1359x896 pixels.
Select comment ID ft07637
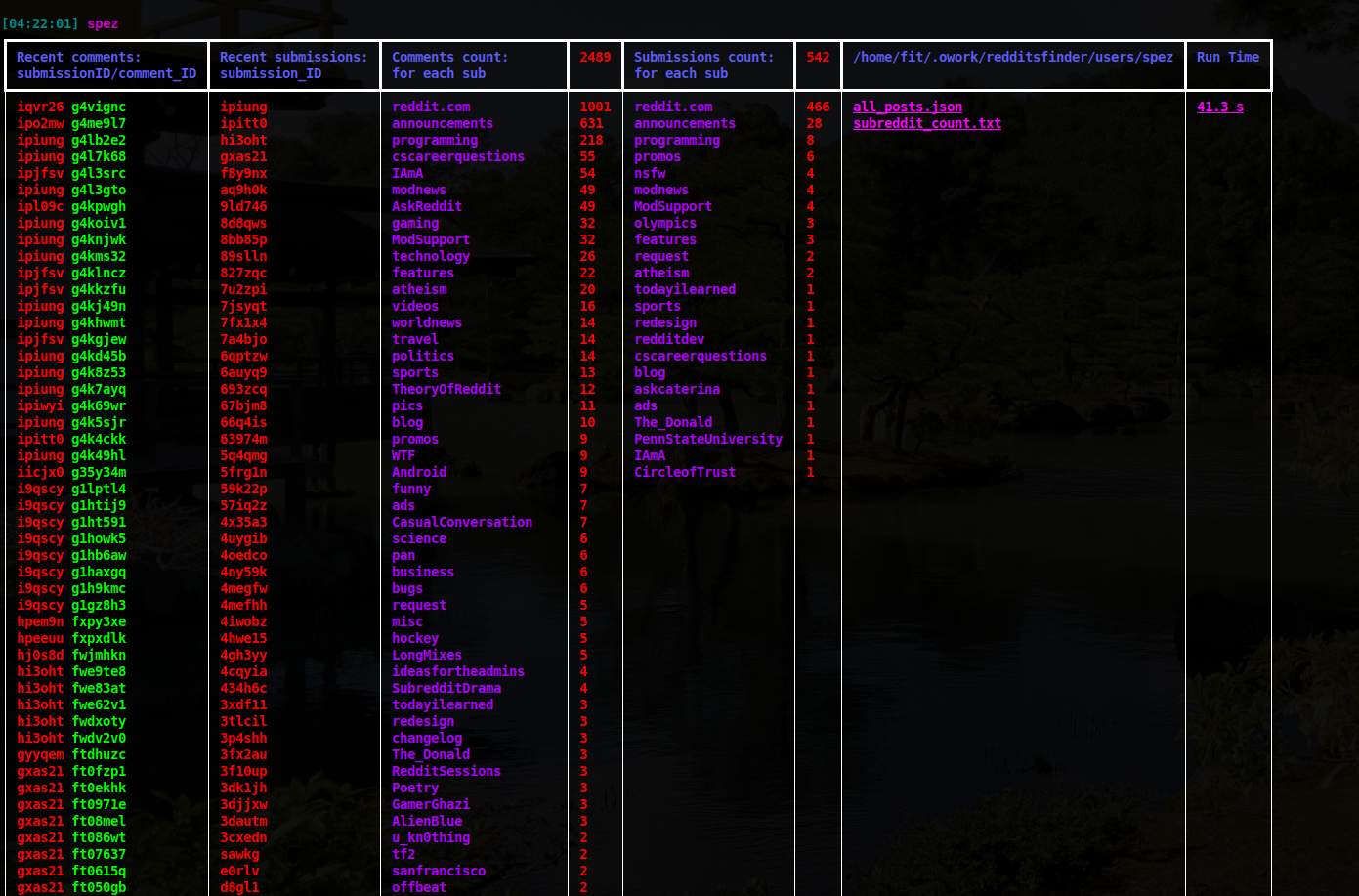pos(99,854)
